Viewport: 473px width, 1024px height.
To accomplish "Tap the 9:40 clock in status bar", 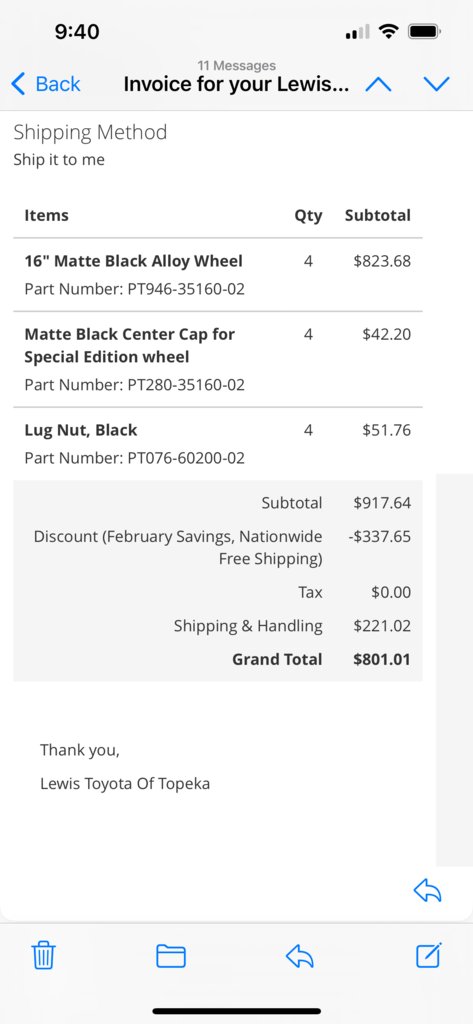I will (x=77, y=31).
